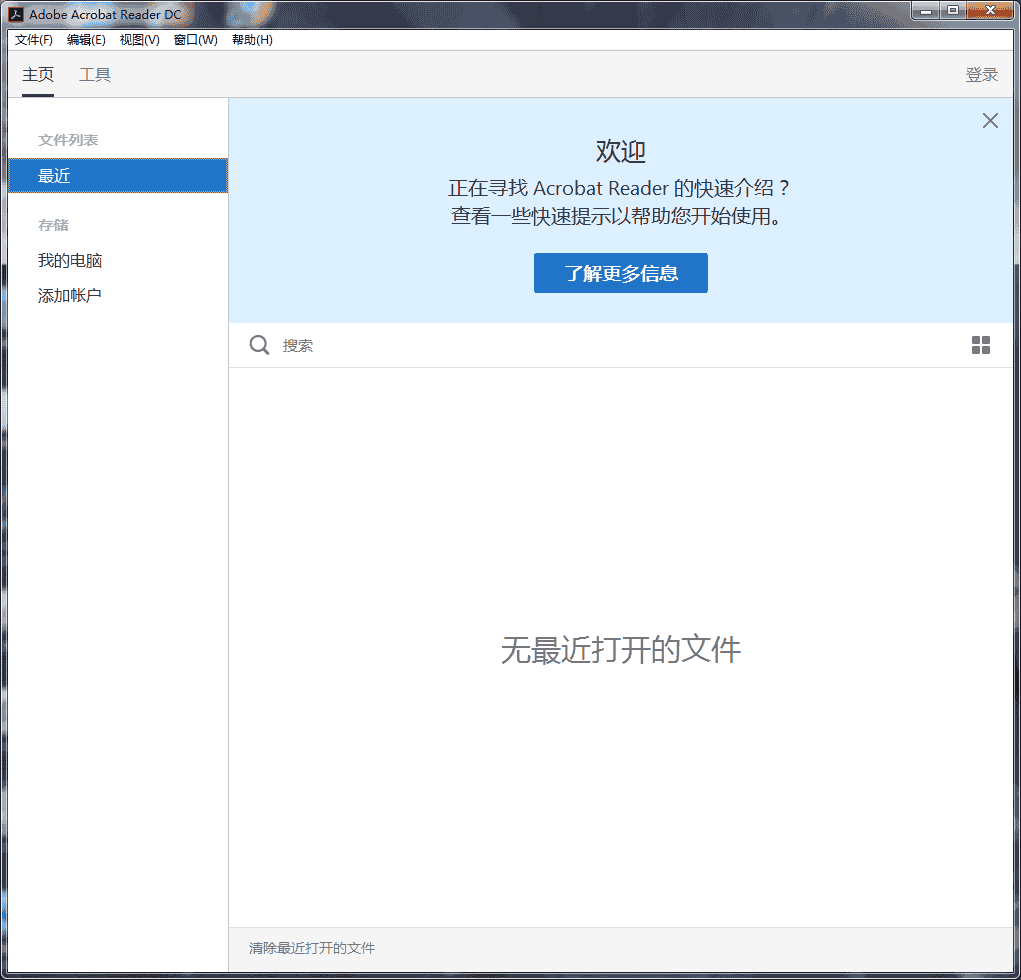This screenshot has width=1021, height=980.
Task: Click 添加帐户 in the sidebar
Action: [70, 296]
